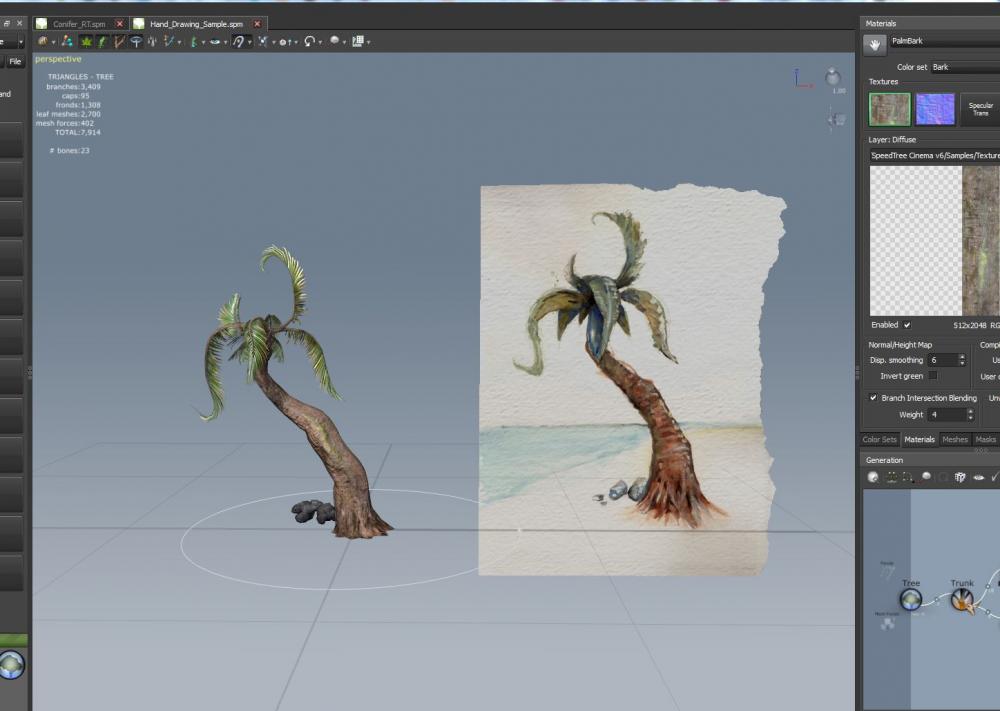The height and width of the screenshot is (711, 1000).
Task: Click the light direction bulb icon in the viewport
Action: 832,77
